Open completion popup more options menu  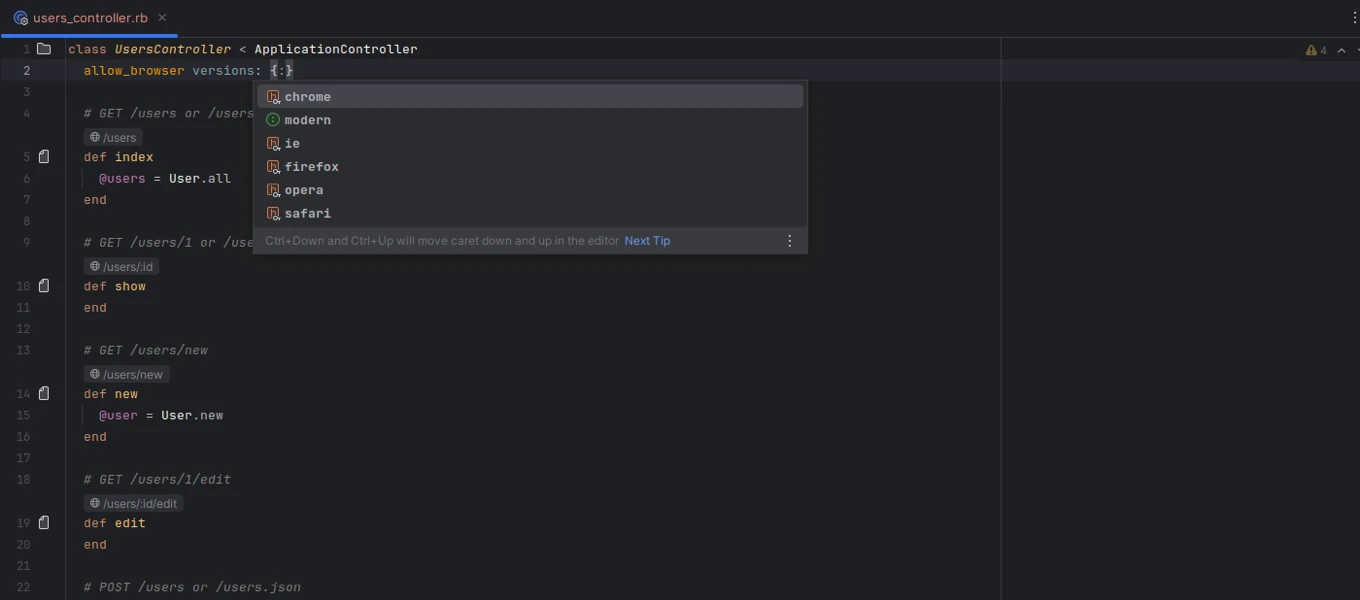point(789,241)
